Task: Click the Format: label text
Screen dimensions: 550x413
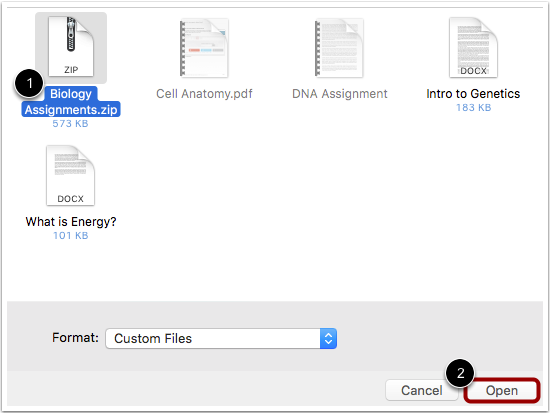Action: pos(75,338)
